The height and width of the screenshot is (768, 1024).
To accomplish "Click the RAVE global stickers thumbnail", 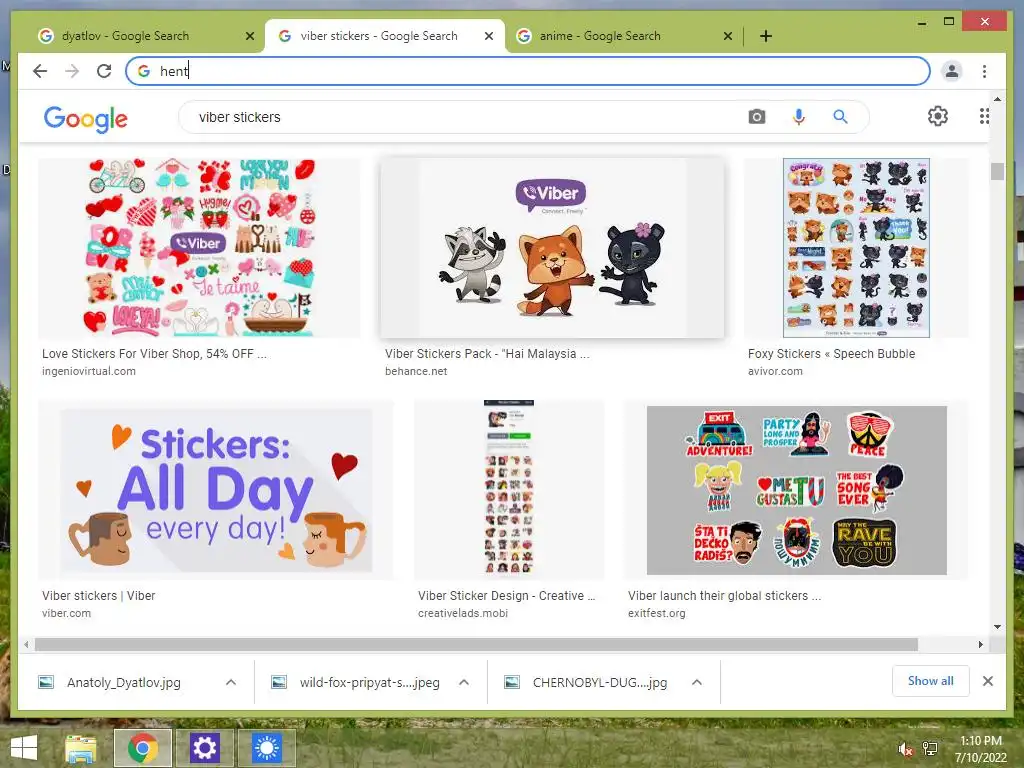I will coord(796,490).
